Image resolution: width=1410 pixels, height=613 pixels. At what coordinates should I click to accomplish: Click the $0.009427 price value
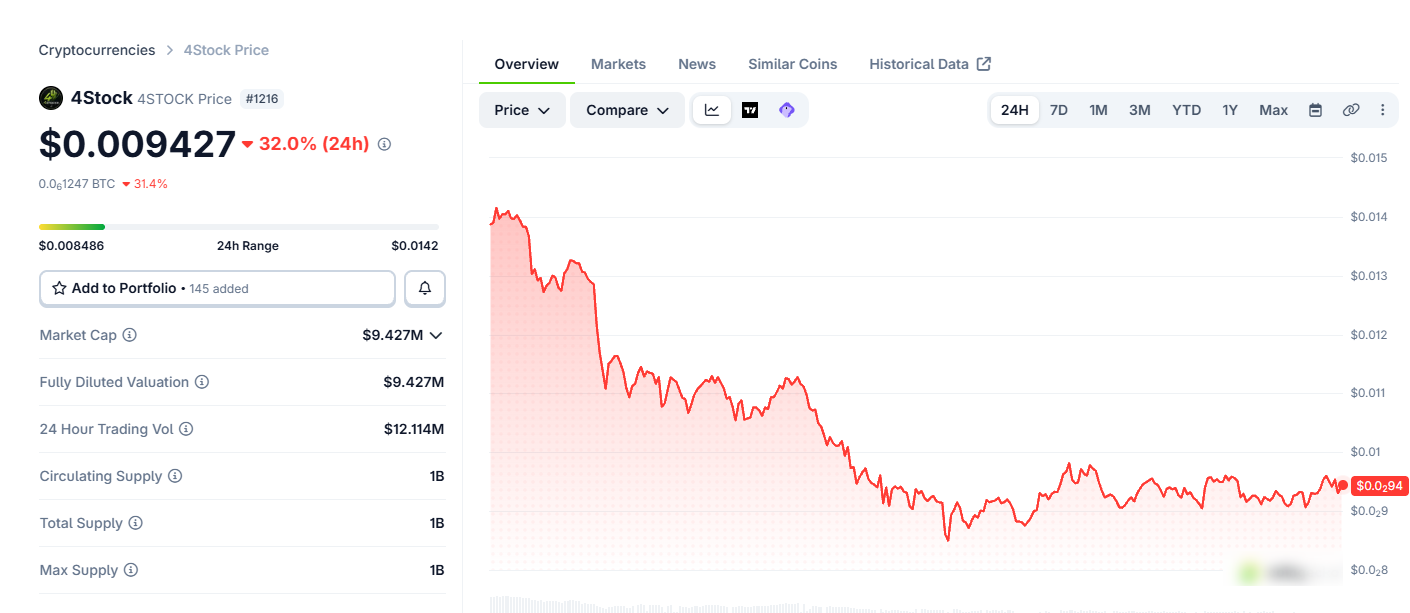tap(137, 144)
